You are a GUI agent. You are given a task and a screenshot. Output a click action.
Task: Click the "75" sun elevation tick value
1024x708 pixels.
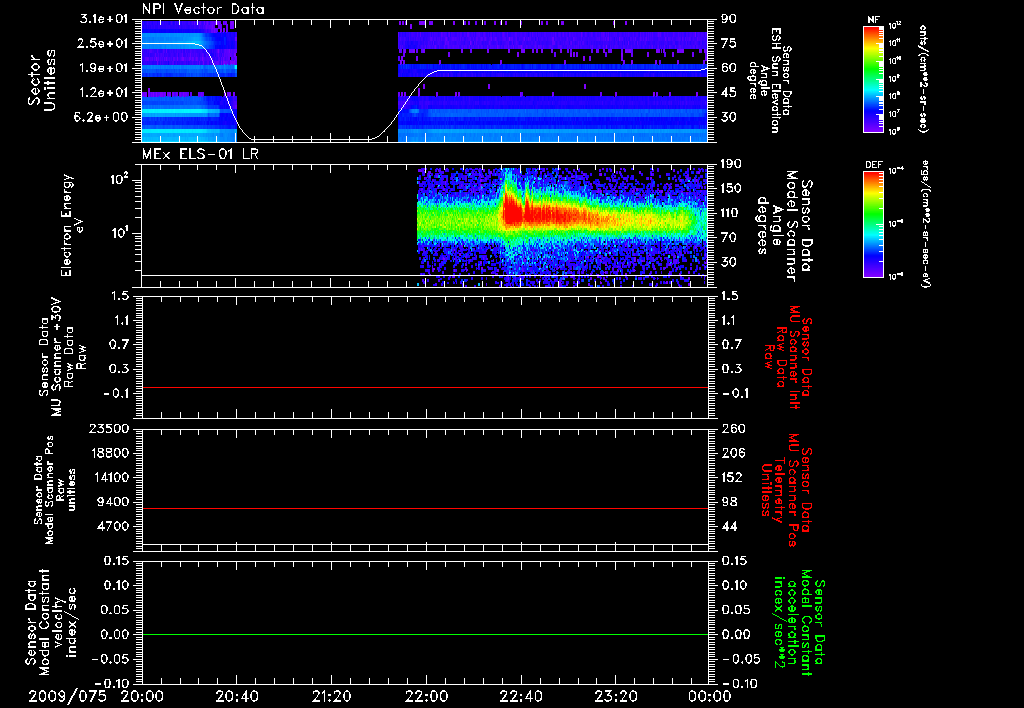click(729, 43)
